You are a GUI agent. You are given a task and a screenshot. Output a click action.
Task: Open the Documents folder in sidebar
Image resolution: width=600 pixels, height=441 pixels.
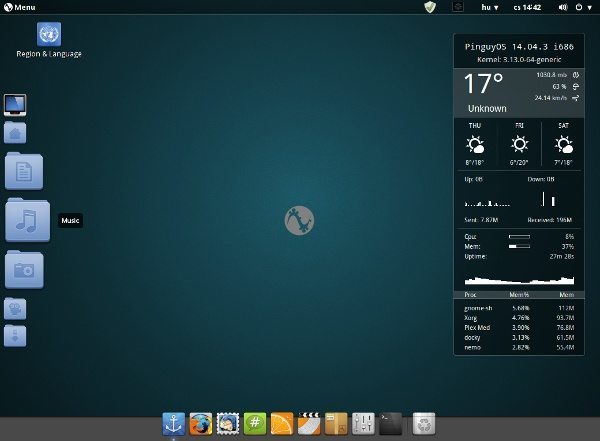pos(24,171)
